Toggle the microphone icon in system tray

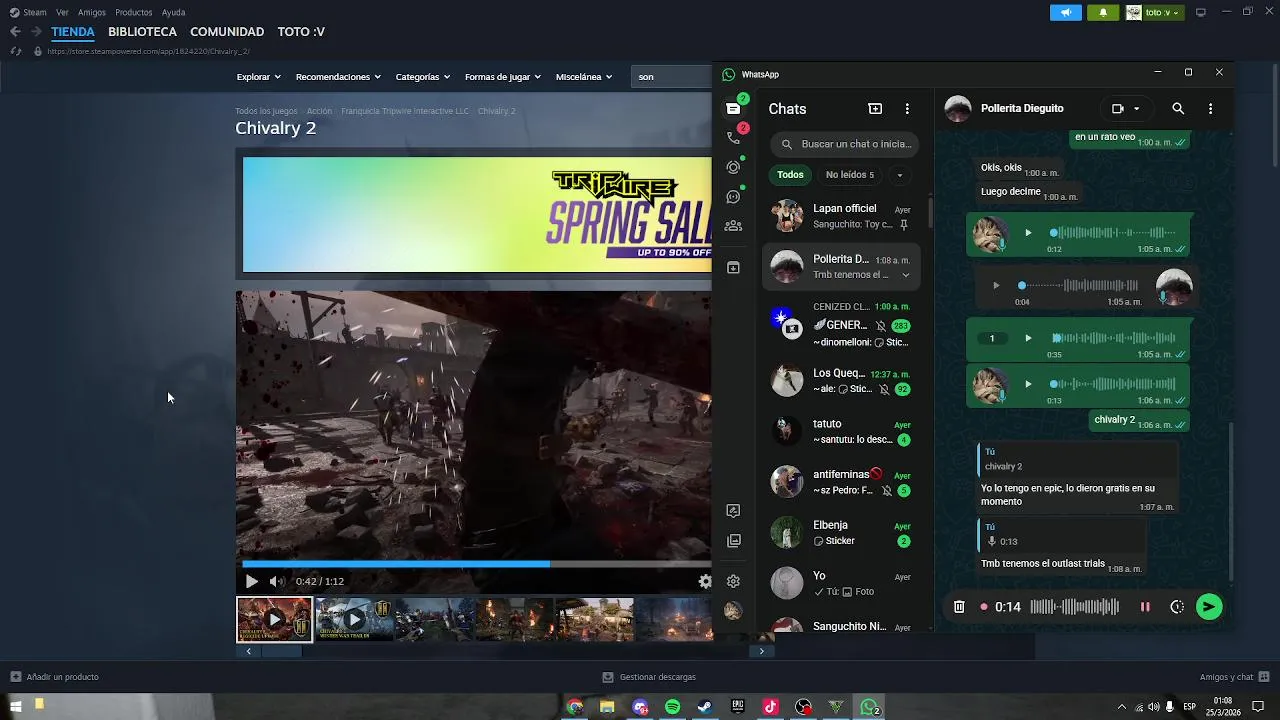tap(1170, 707)
